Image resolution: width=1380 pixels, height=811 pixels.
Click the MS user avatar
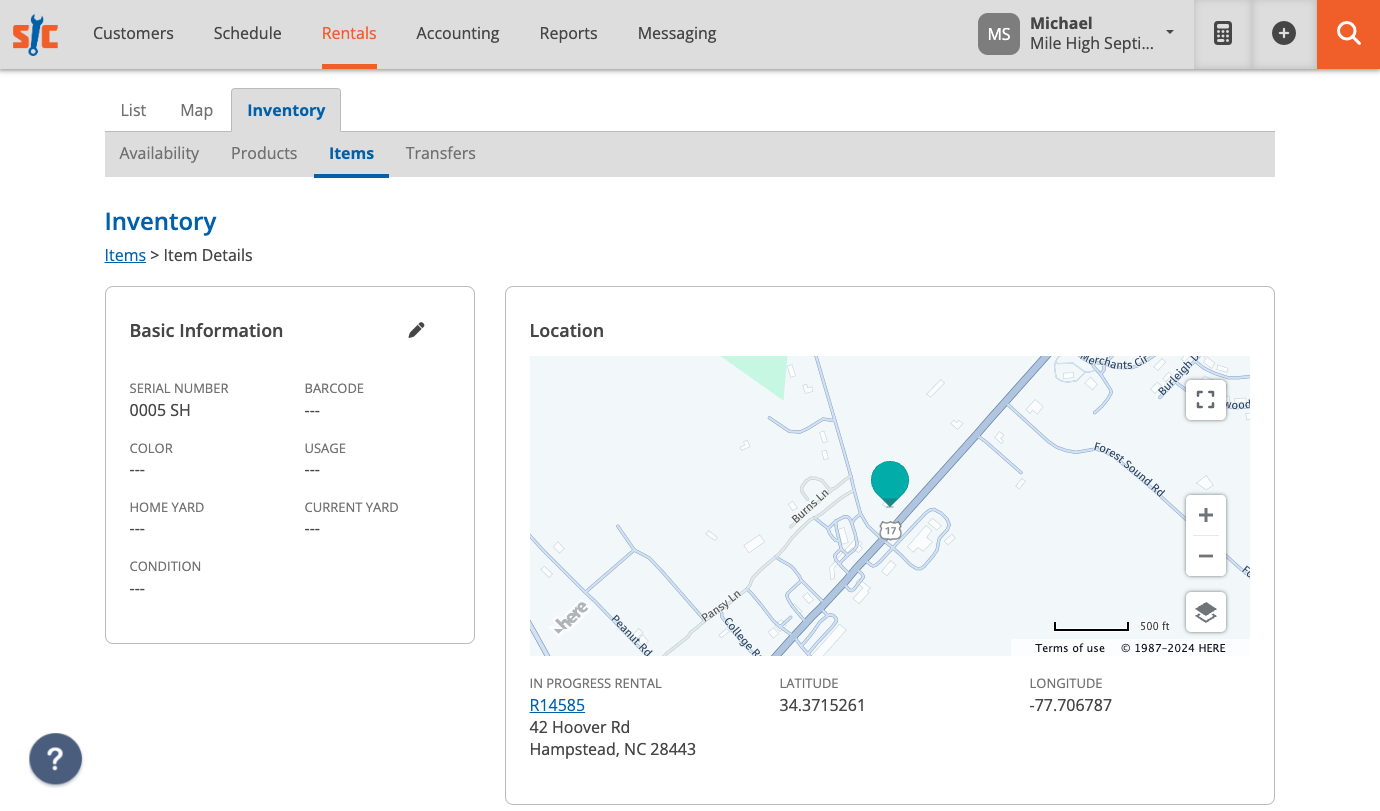[999, 34]
